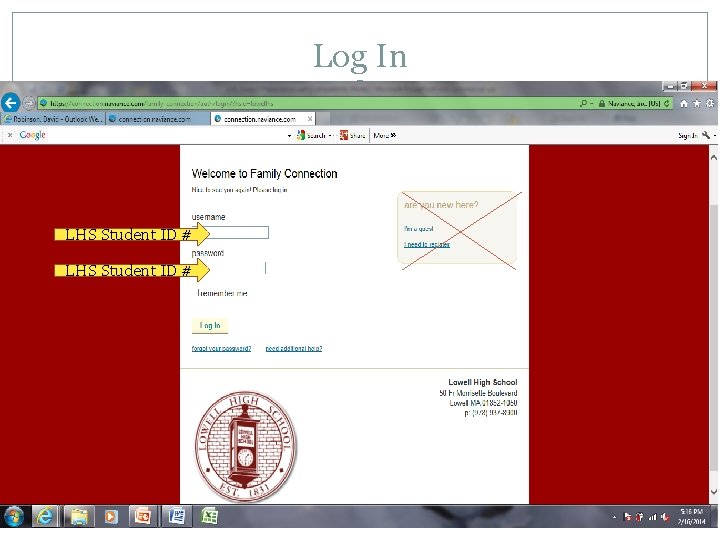The image size is (720, 540).
Task: Click the username input field
Action: click(231, 233)
